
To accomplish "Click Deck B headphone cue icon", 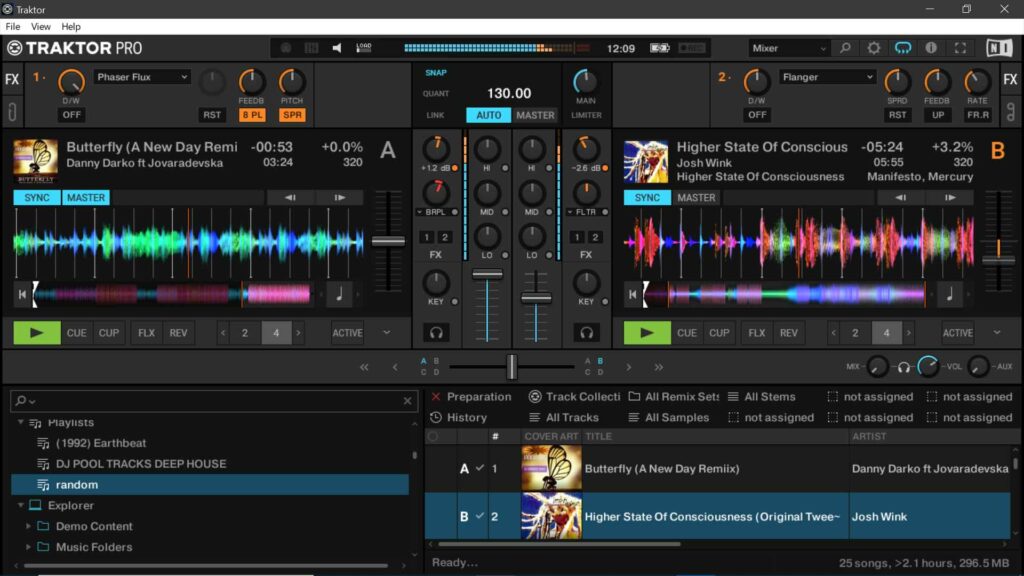I will [587, 333].
